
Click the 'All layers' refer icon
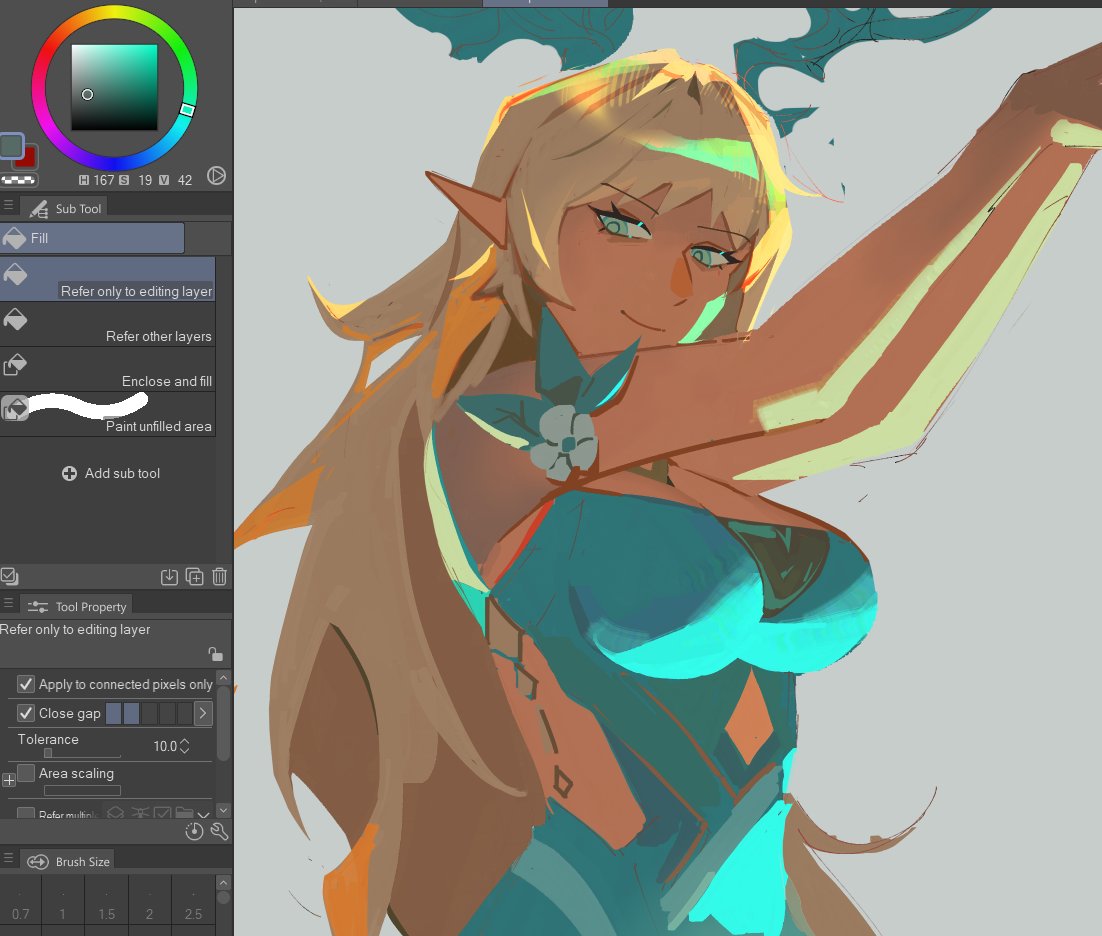(116, 813)
